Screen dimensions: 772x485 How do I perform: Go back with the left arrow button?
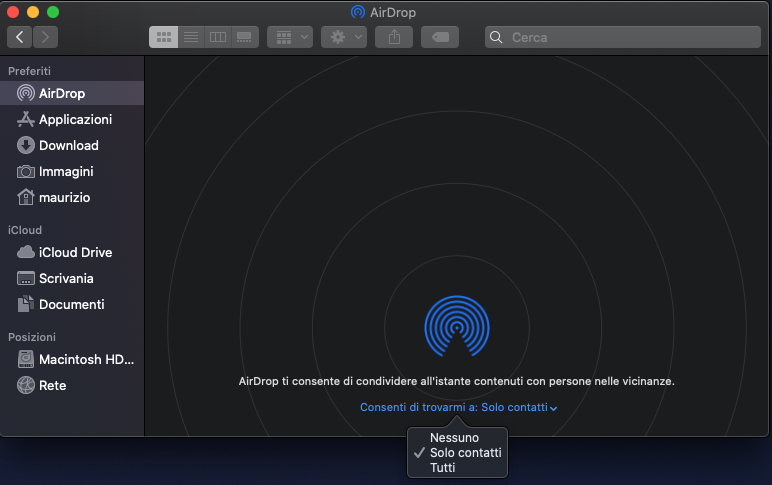pyautogui.click(x=20, y=37)
